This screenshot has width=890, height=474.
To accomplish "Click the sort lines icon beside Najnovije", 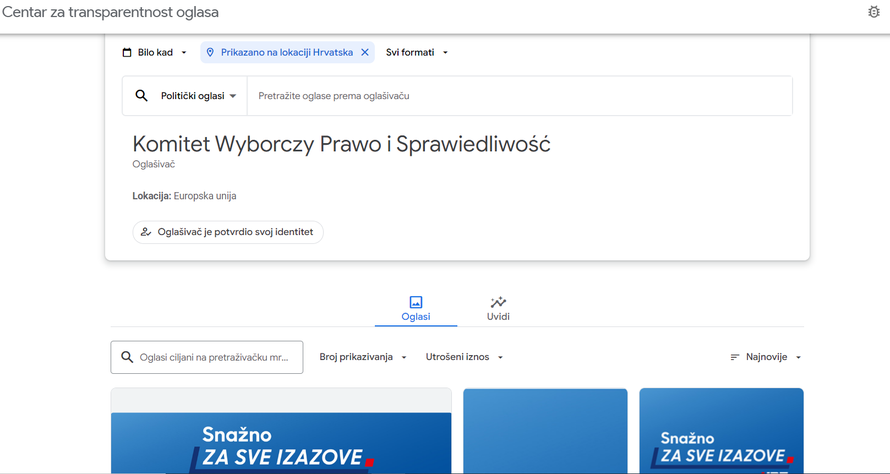I will (735, 357).
